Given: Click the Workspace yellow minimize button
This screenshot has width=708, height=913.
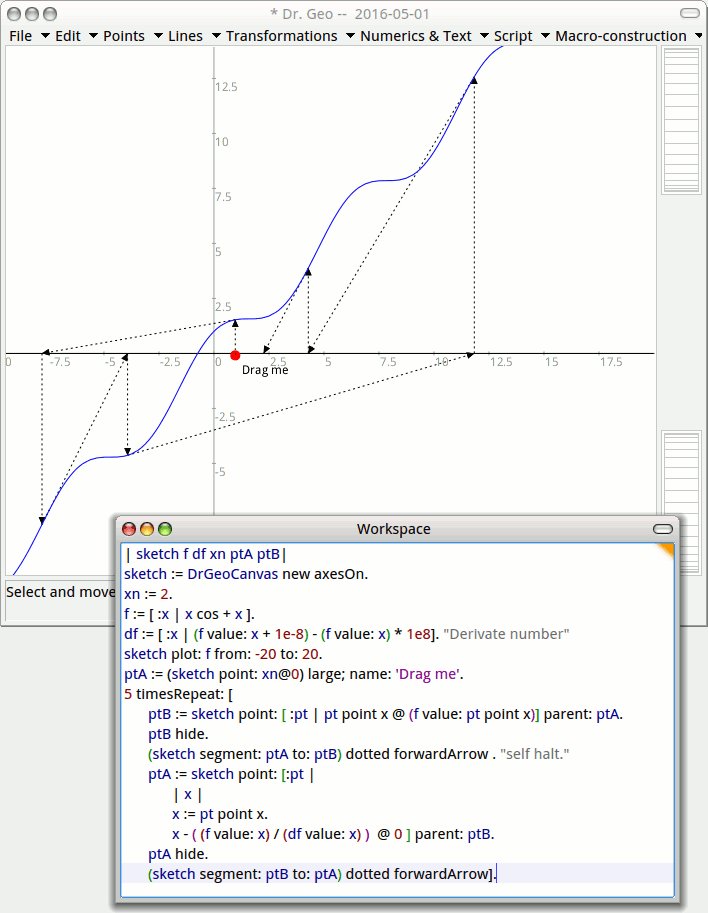Looking at the screenshot, I should coord(147,529).
